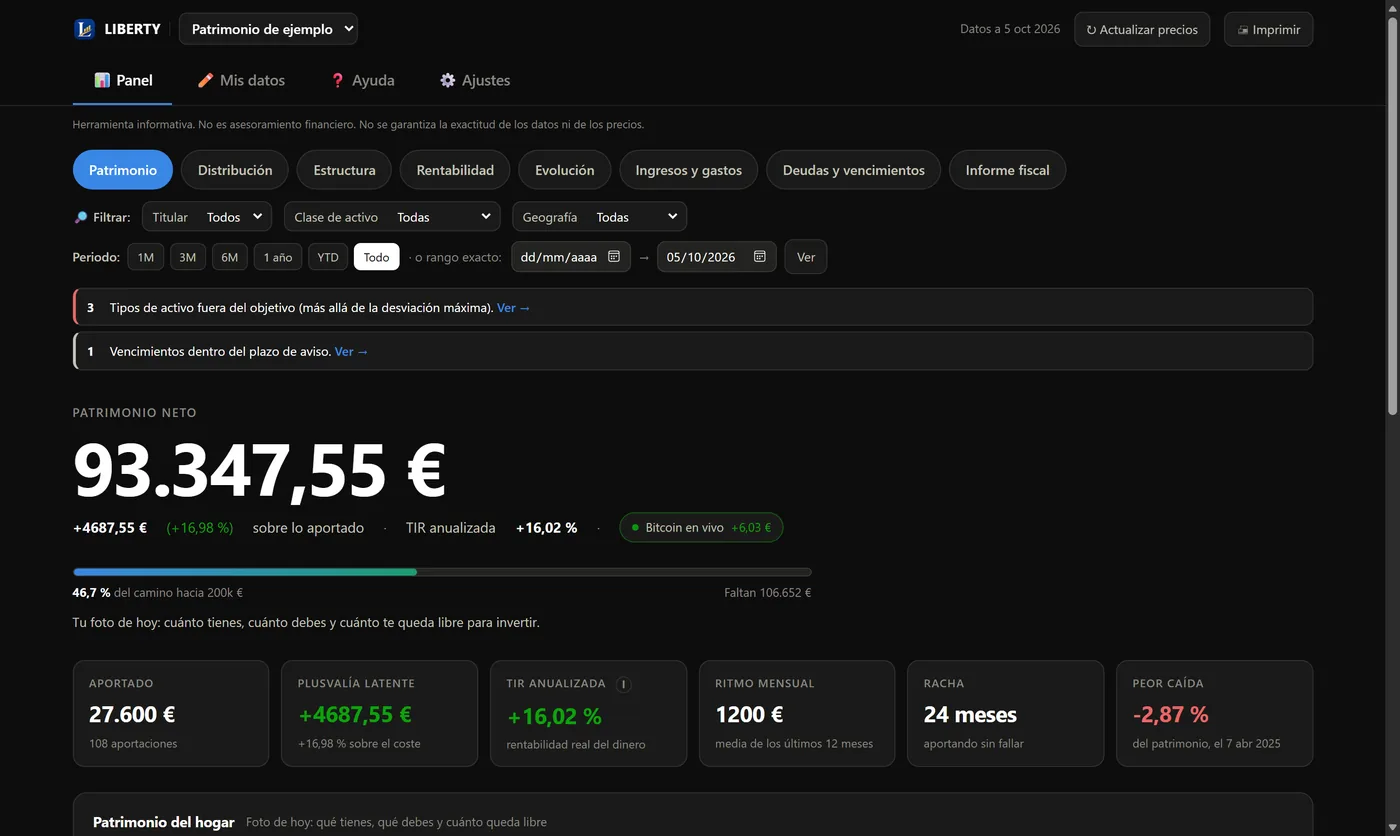The height and width of the screenshot is (836, 1400).
Task: Click the 200k goal progress bar
Action: pos(442,572)
